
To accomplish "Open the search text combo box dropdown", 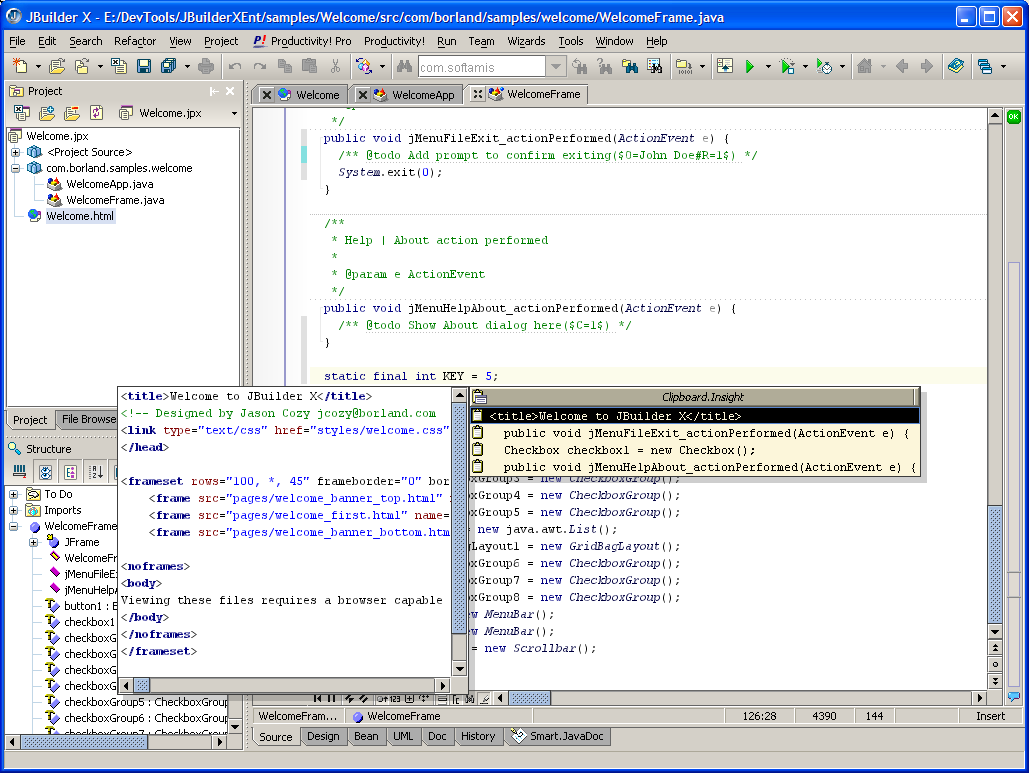I will (x=556, y=67).
